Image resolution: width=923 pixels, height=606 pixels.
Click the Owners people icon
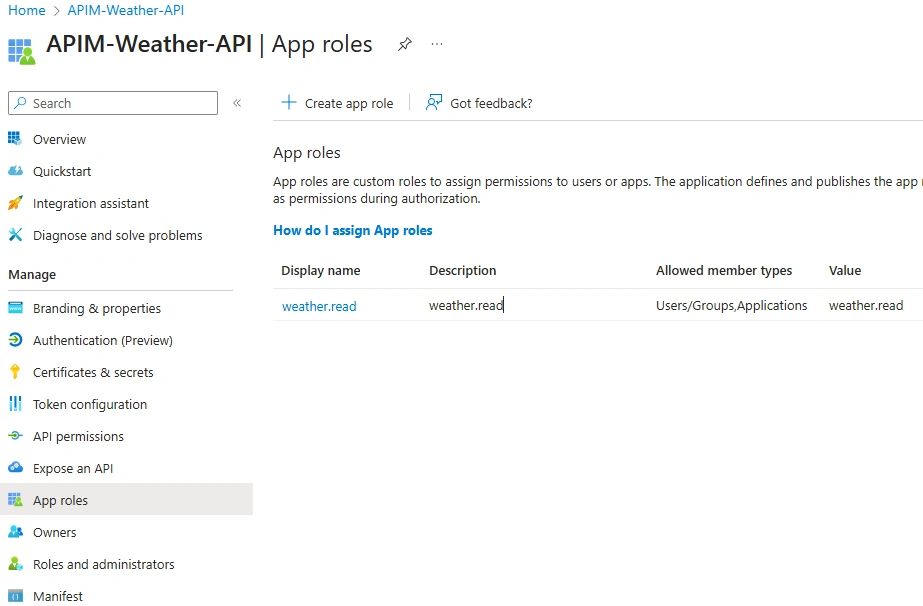click(x=15, y=532)
